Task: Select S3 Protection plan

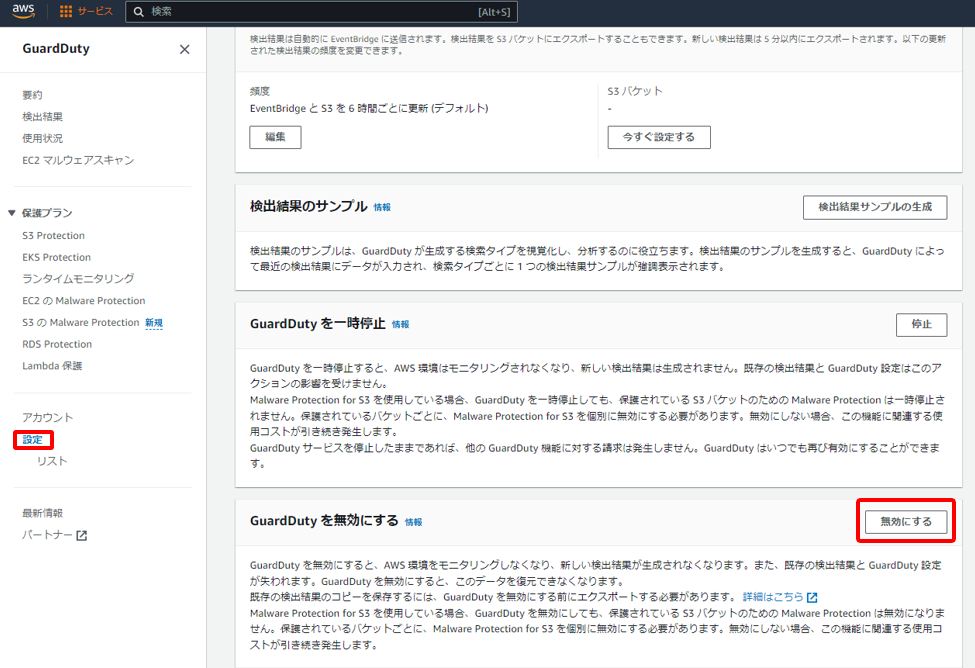Action: tap(53, 236)
